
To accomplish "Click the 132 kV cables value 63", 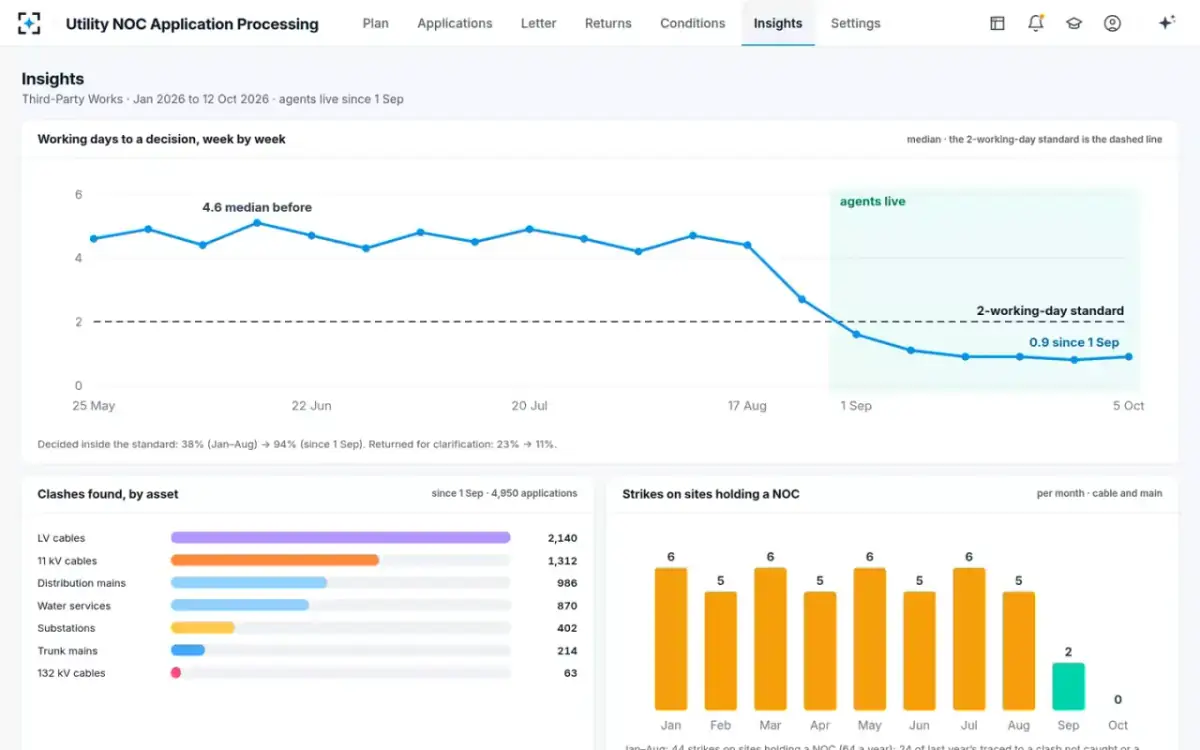I will (x=571, y=673).
